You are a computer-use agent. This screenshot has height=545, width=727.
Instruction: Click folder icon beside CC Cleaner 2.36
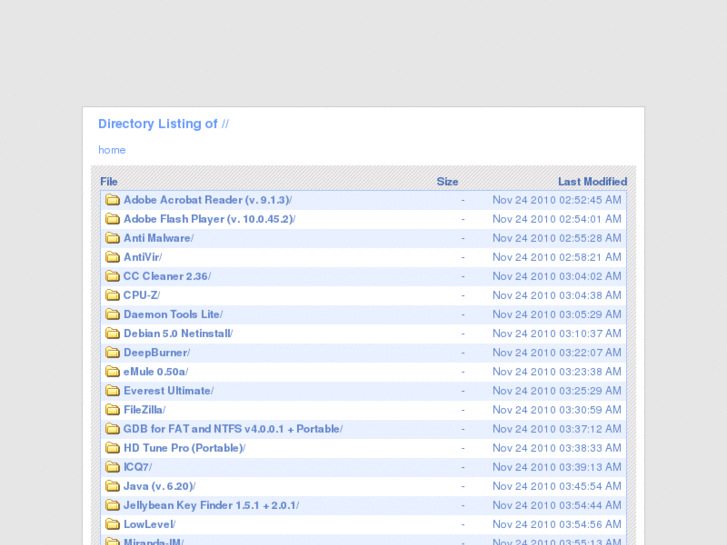click(112, 276)
